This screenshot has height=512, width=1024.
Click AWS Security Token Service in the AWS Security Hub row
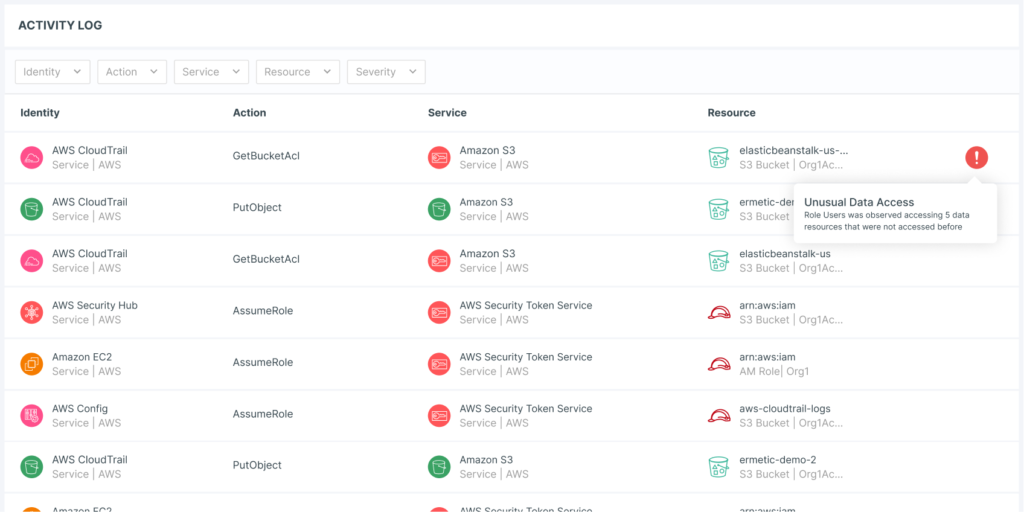point(526,305)
